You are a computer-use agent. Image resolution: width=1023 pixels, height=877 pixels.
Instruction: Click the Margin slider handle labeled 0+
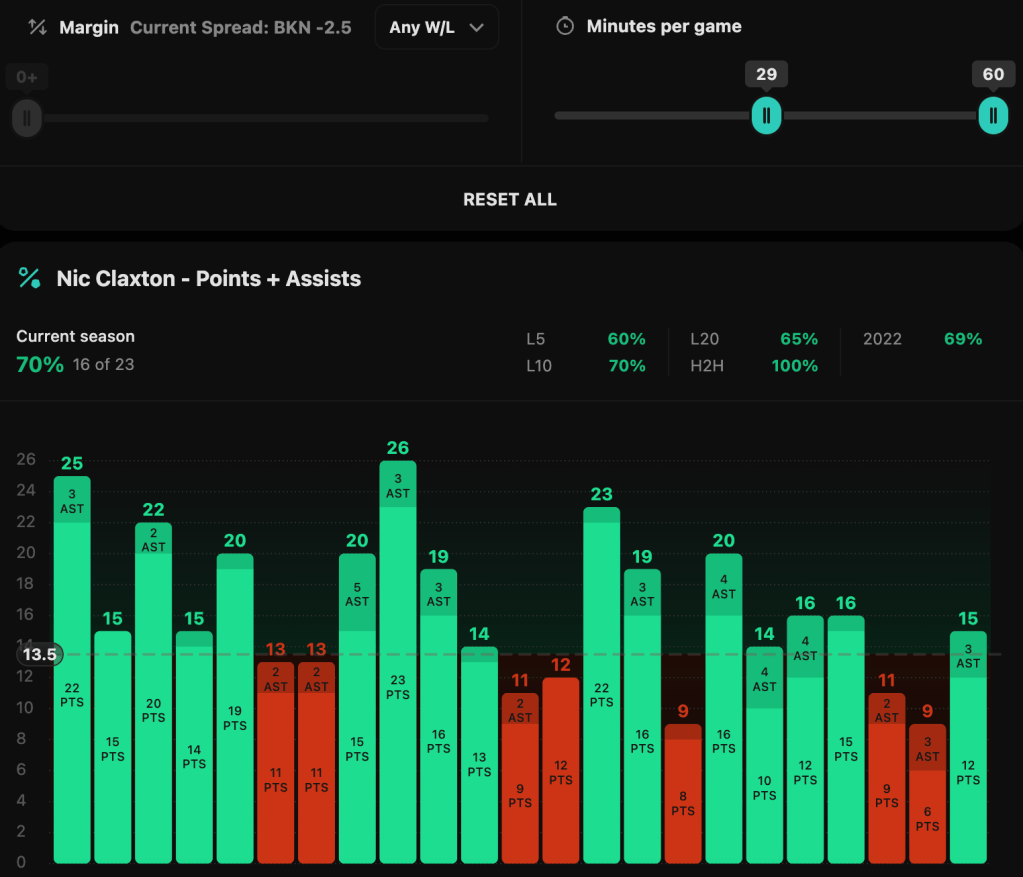pyautogui.click(x=27, y=118)
